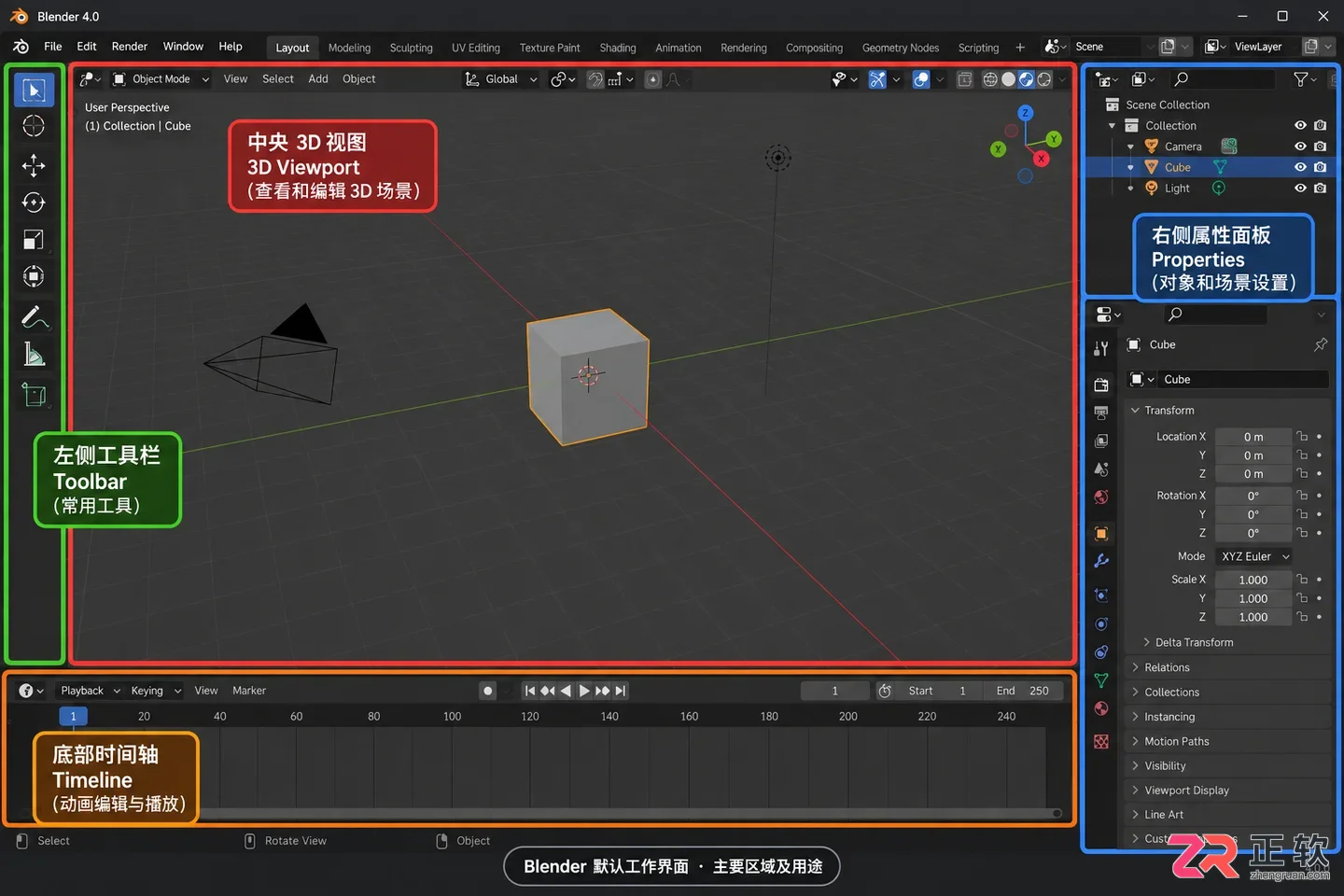Open the Scene properties tab icon

tap(1101, 469)
